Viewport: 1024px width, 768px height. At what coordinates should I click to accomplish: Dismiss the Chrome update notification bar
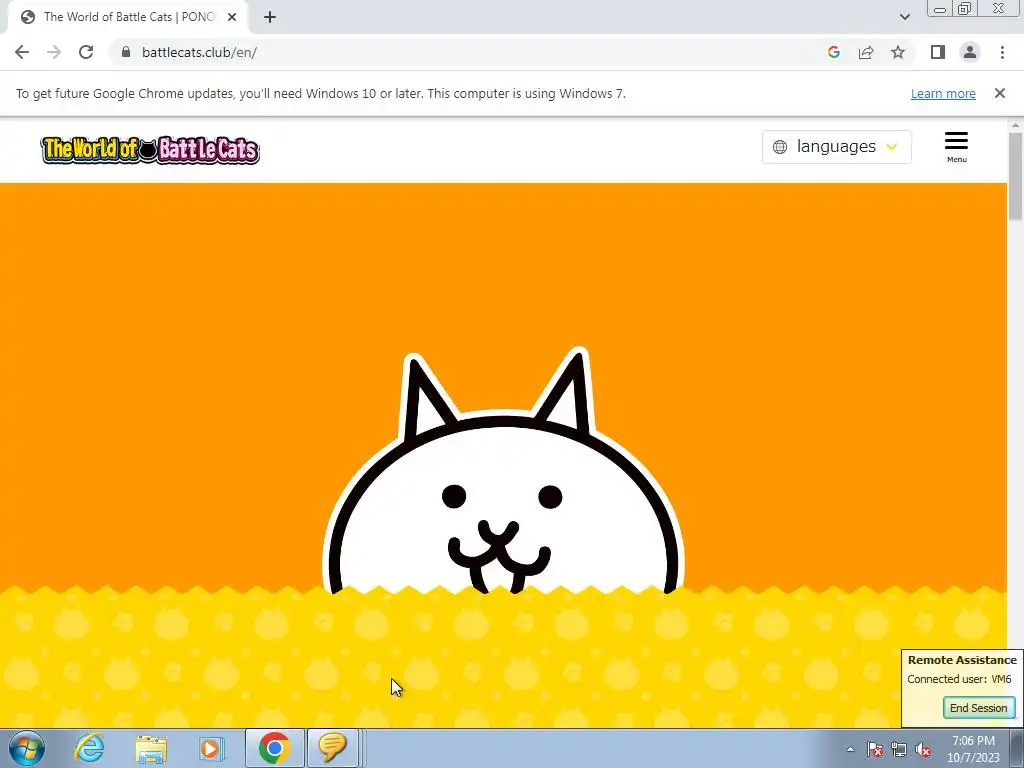click(x=999, y=93)
